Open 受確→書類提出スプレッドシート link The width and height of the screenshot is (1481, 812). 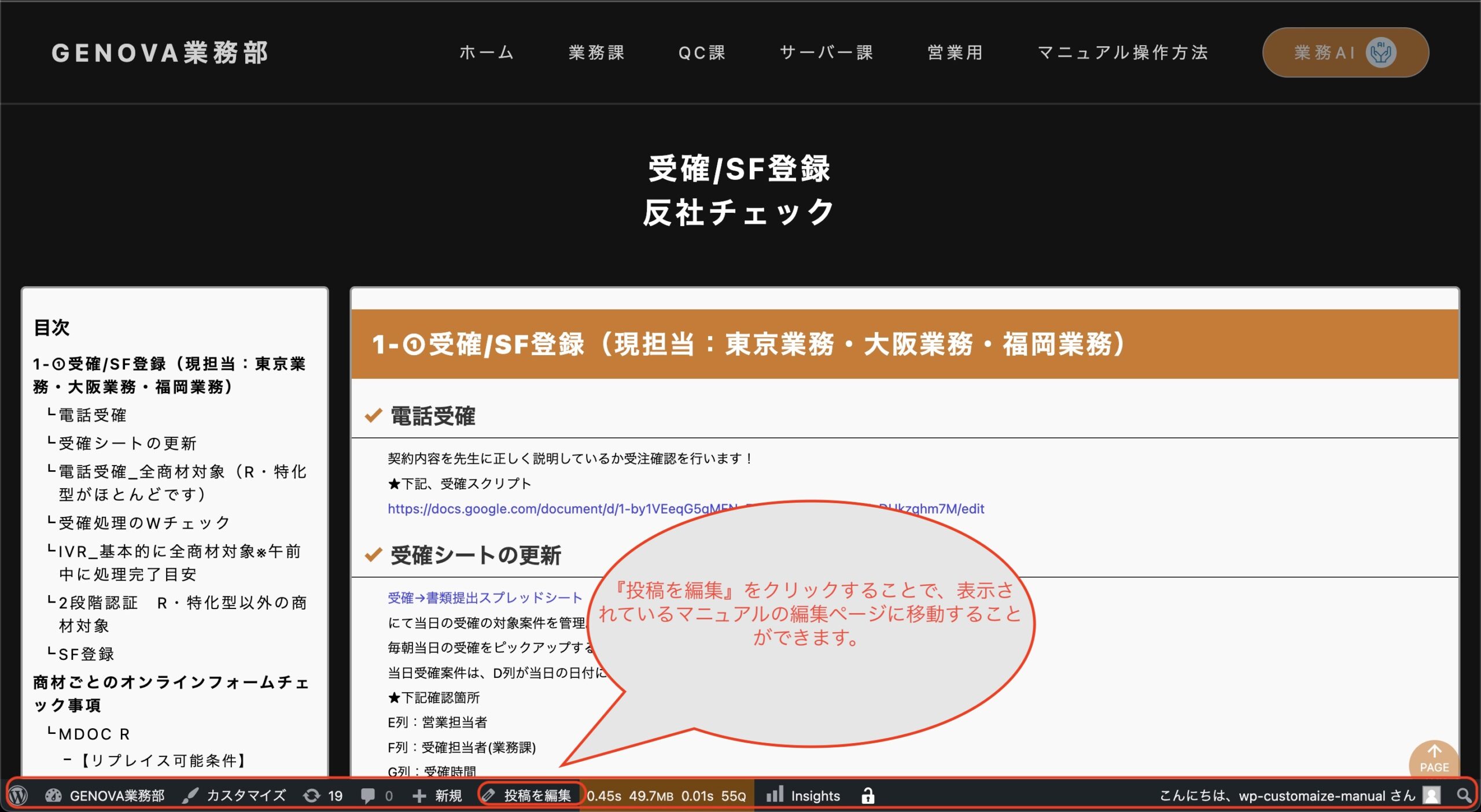[485, 598]
